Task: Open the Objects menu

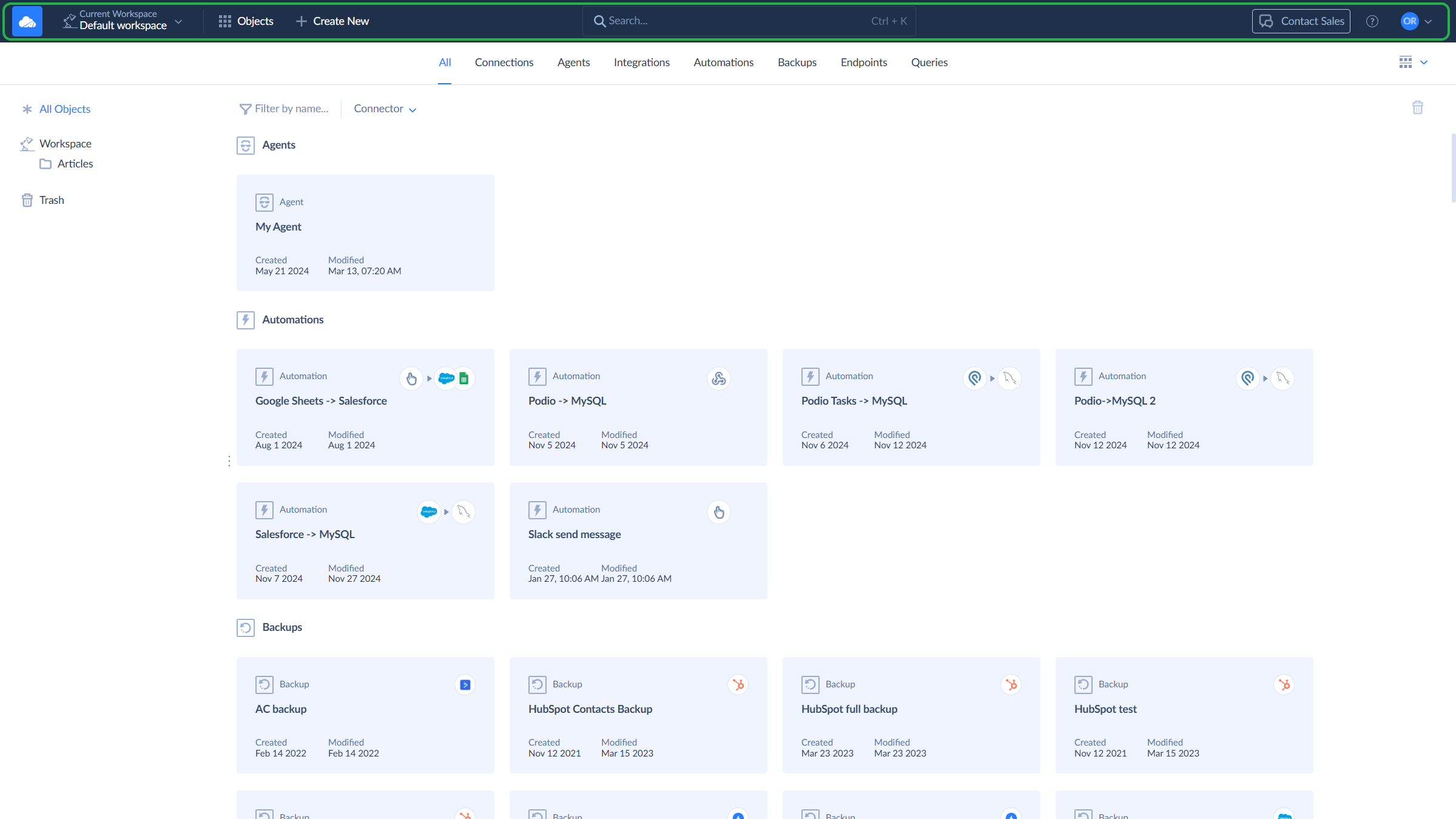Action: click(246, 21)
